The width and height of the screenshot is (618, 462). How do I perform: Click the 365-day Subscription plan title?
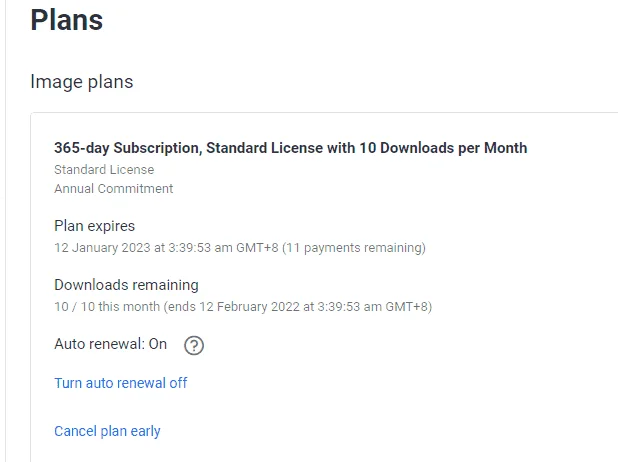pos(290,148)
